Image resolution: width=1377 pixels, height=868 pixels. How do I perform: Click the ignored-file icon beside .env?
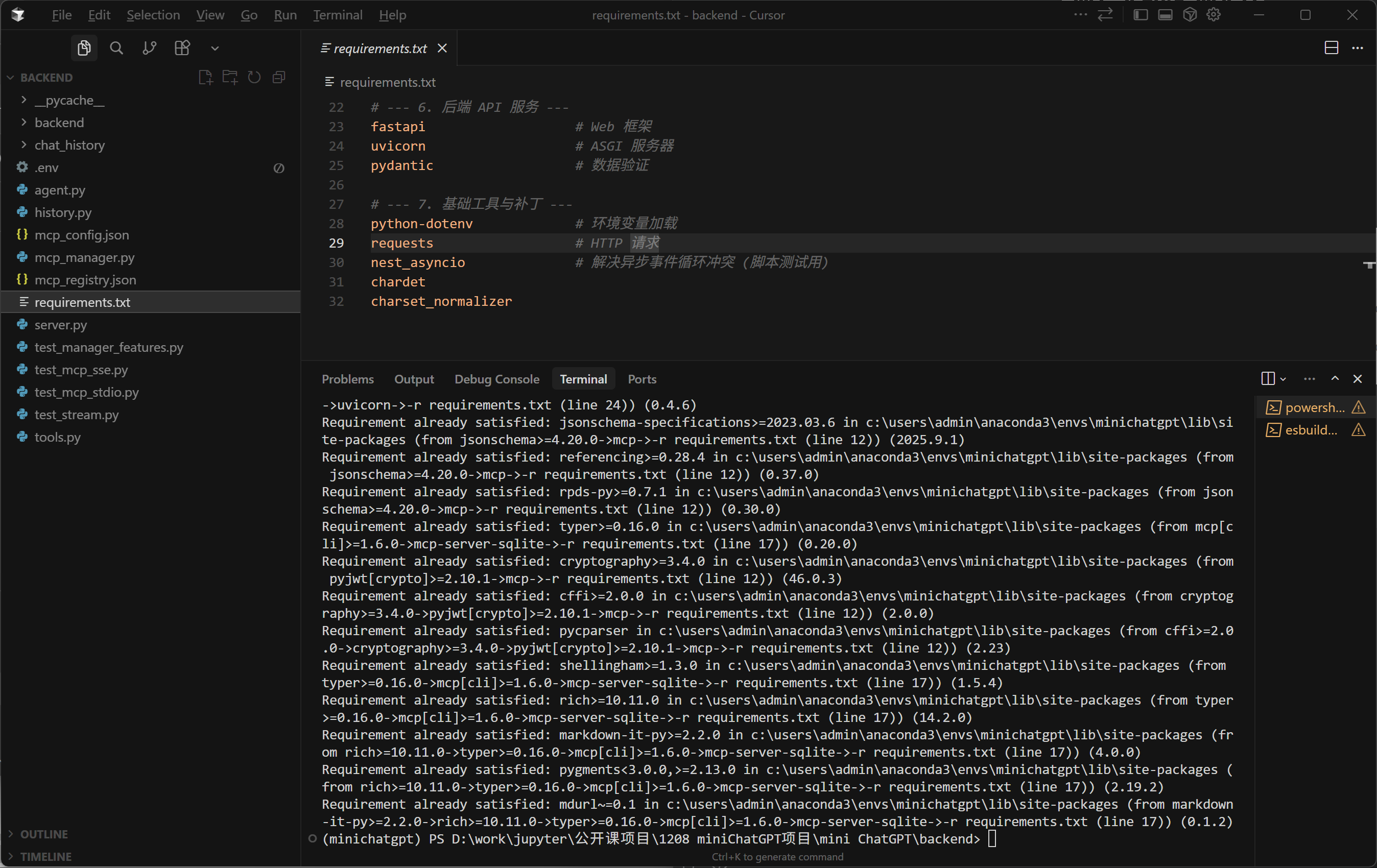pyautogui.click(x=279, y=168)
